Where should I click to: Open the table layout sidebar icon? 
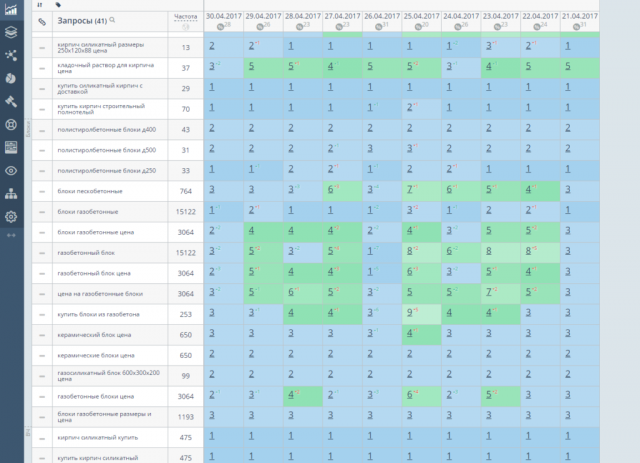click(x=11, y=147)
